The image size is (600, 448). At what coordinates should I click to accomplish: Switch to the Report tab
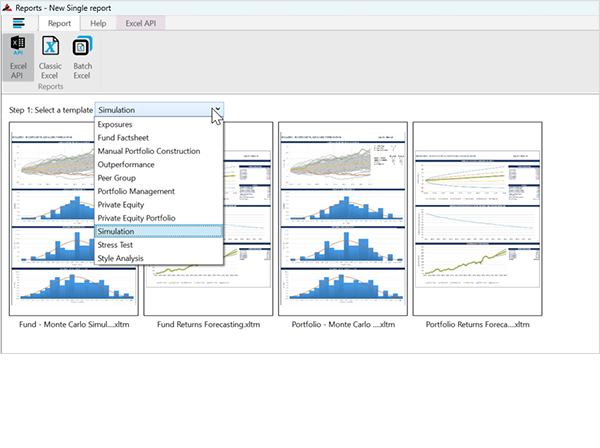61,22
